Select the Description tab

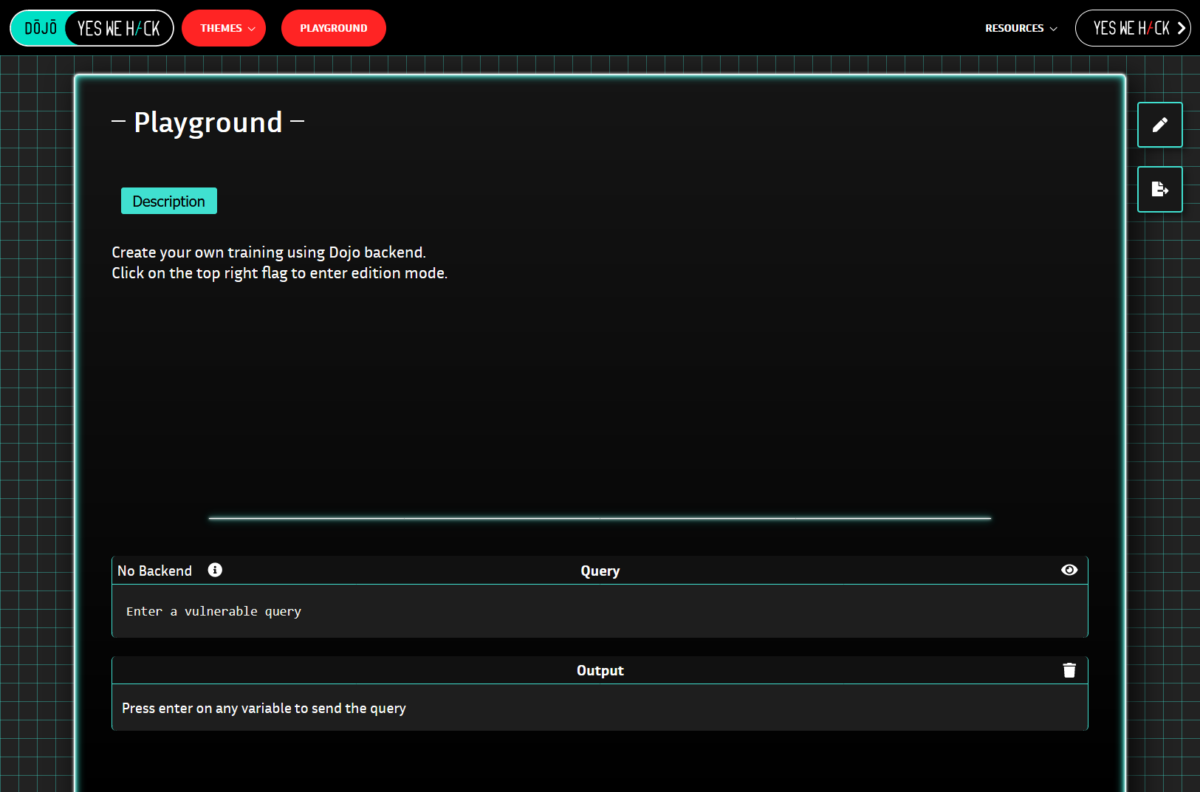point(169,201)
